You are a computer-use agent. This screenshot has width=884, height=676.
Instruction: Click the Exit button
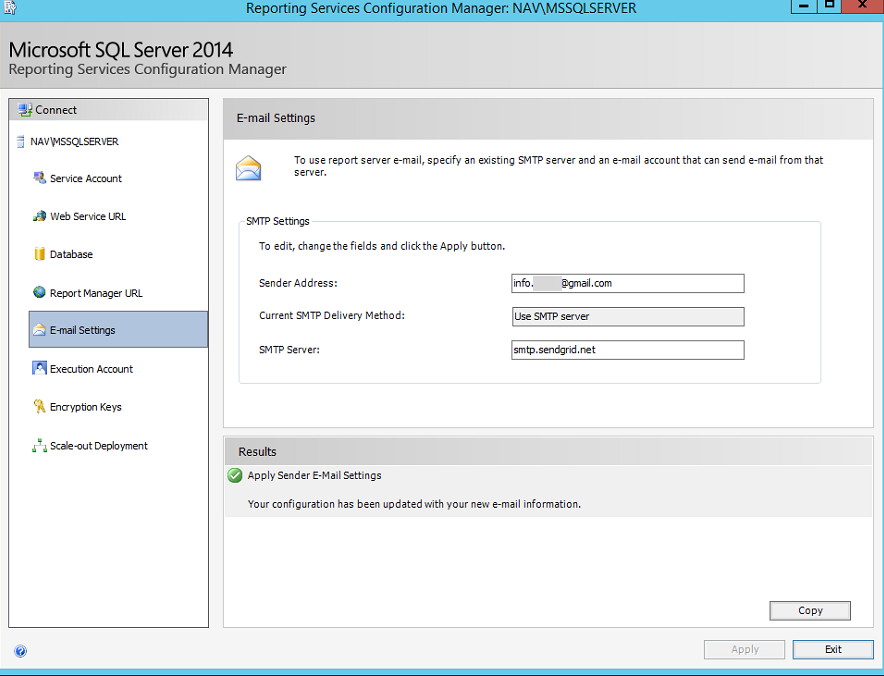[x=832, y=649]
